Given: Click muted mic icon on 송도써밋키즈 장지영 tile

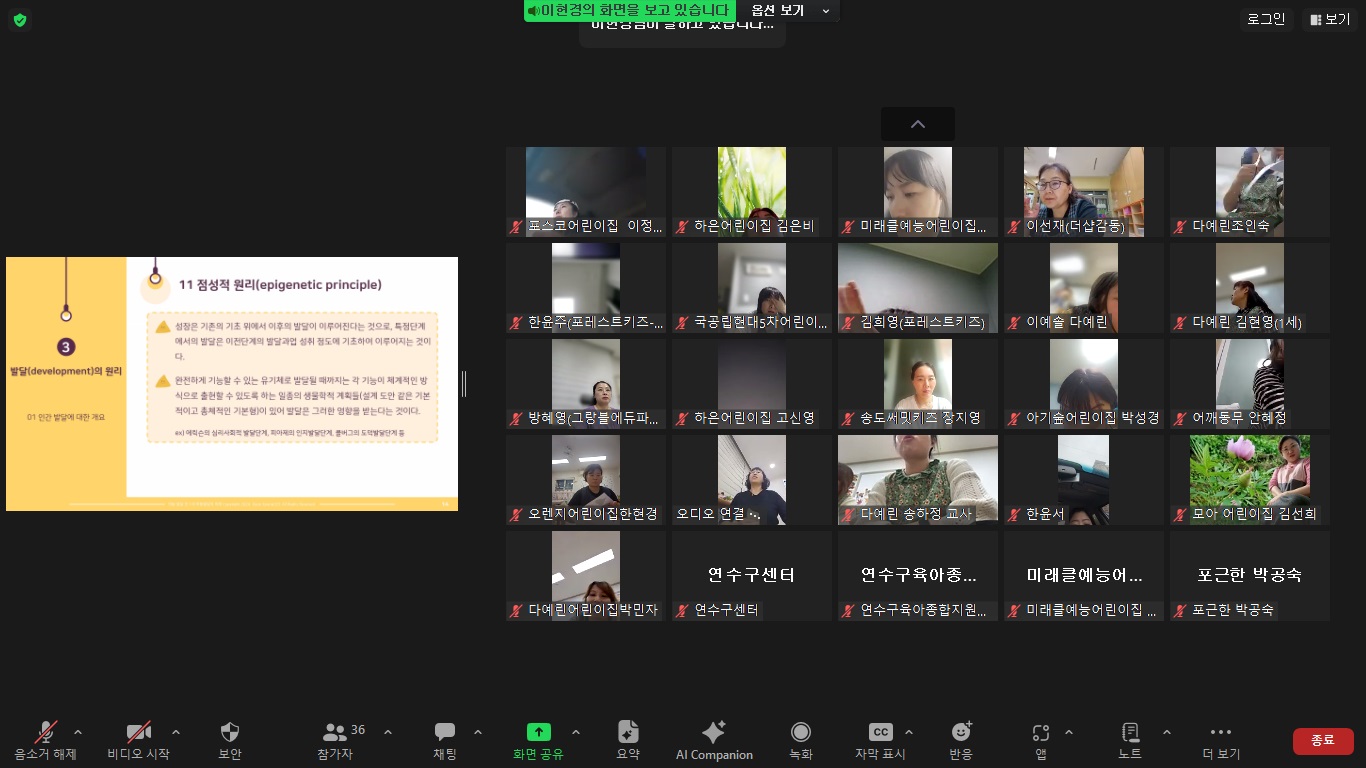Looking at the screenshot, I should point(849,419).
